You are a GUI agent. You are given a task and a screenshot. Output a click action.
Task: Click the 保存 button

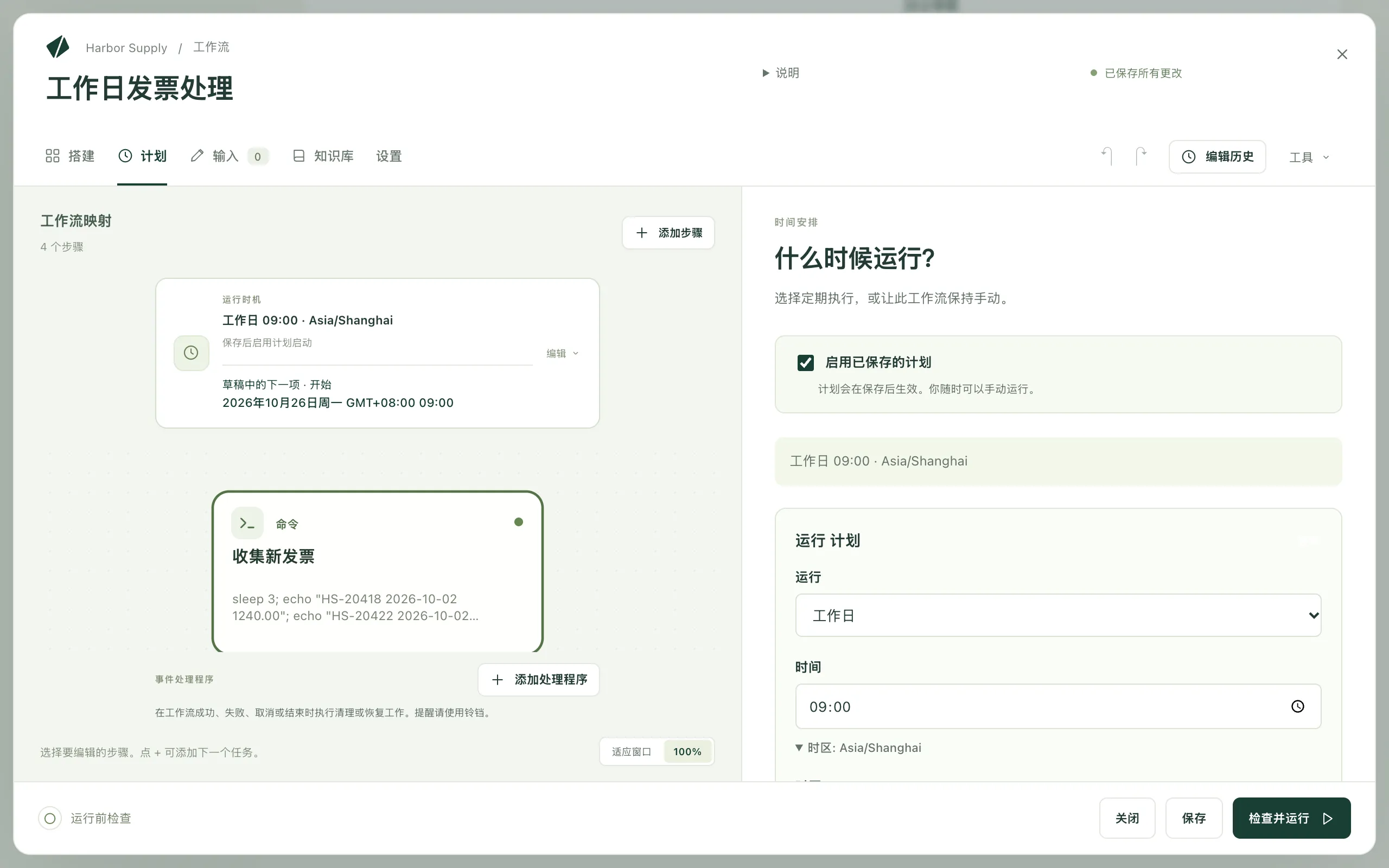click(1194, 818)
